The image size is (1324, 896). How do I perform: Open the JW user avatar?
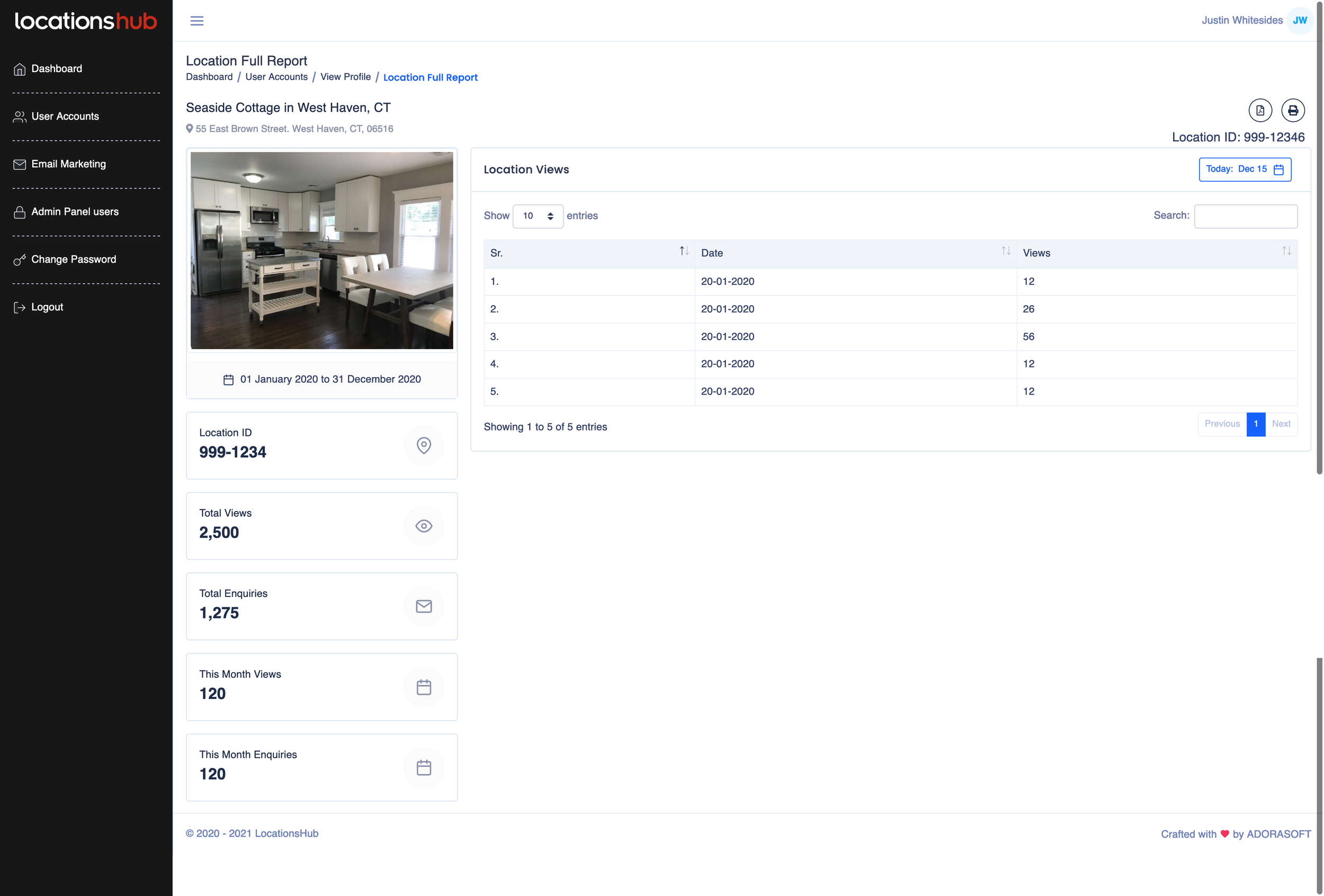(x=1300, y=21)
